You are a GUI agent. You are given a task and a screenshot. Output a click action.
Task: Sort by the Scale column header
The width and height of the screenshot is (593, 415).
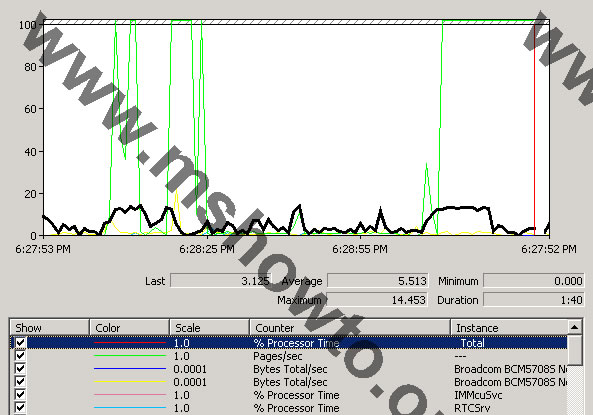tap(210, 328)
